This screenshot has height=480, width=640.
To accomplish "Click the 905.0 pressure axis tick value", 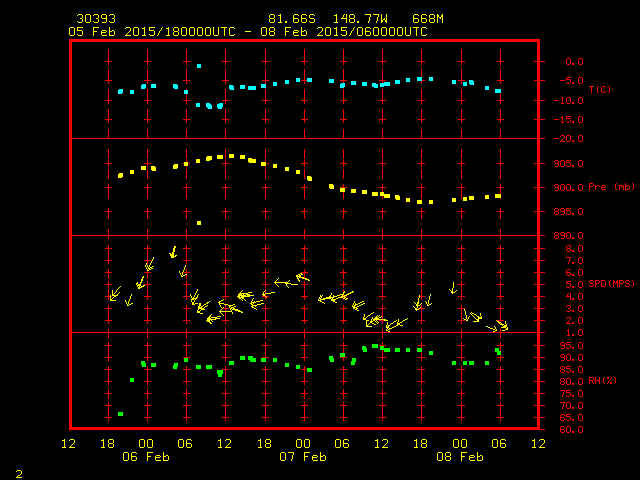I will click(x=566, y=163).
